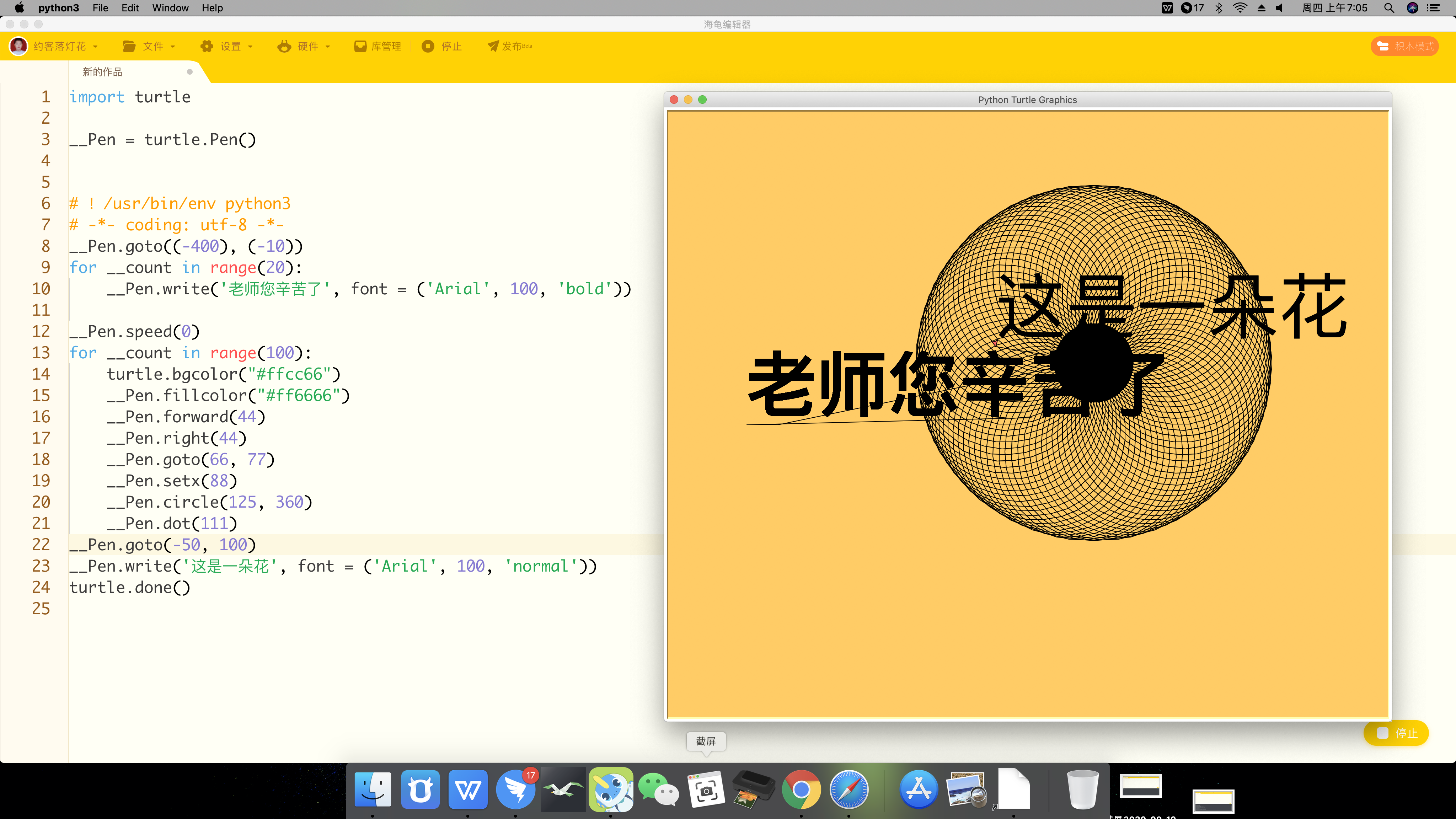
Task: Click the '__Pen.fillcolor("#ff6666")' line
Action: tap(228, 396)
